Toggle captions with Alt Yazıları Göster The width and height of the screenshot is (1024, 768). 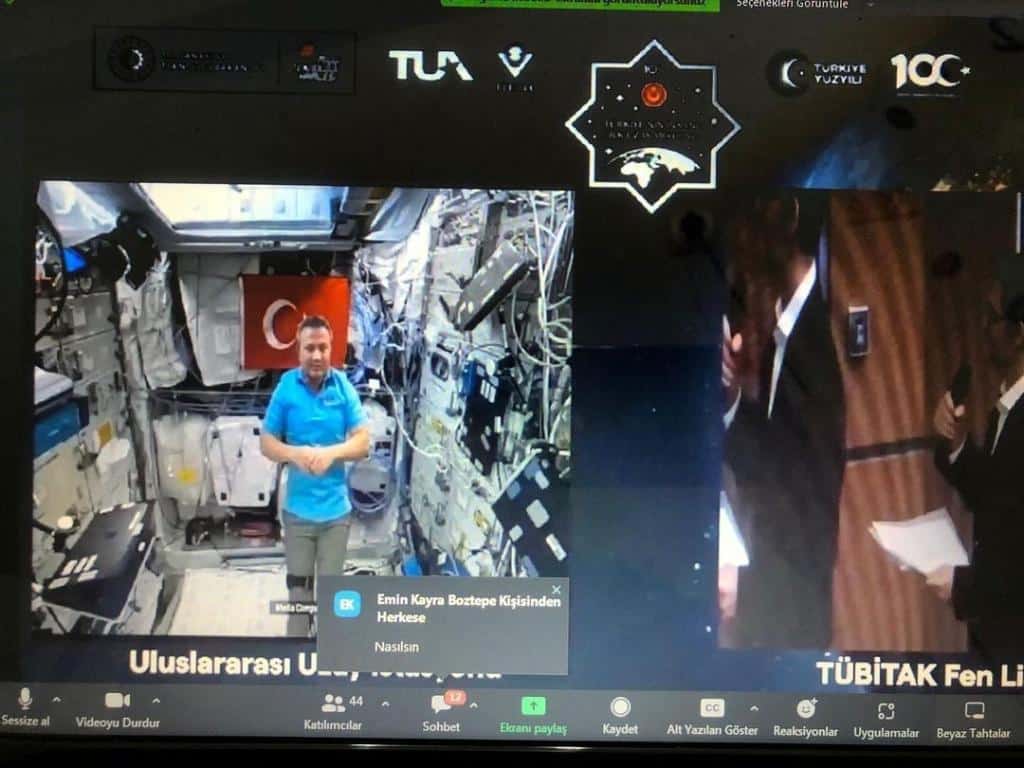click(x=711, y=708)
